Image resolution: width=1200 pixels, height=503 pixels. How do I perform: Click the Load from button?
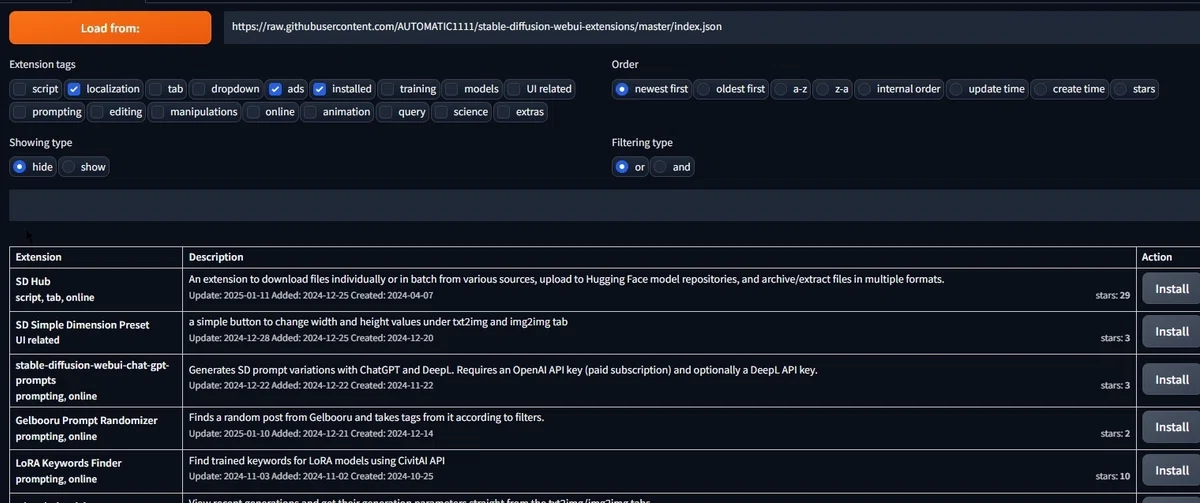point(110,27)
